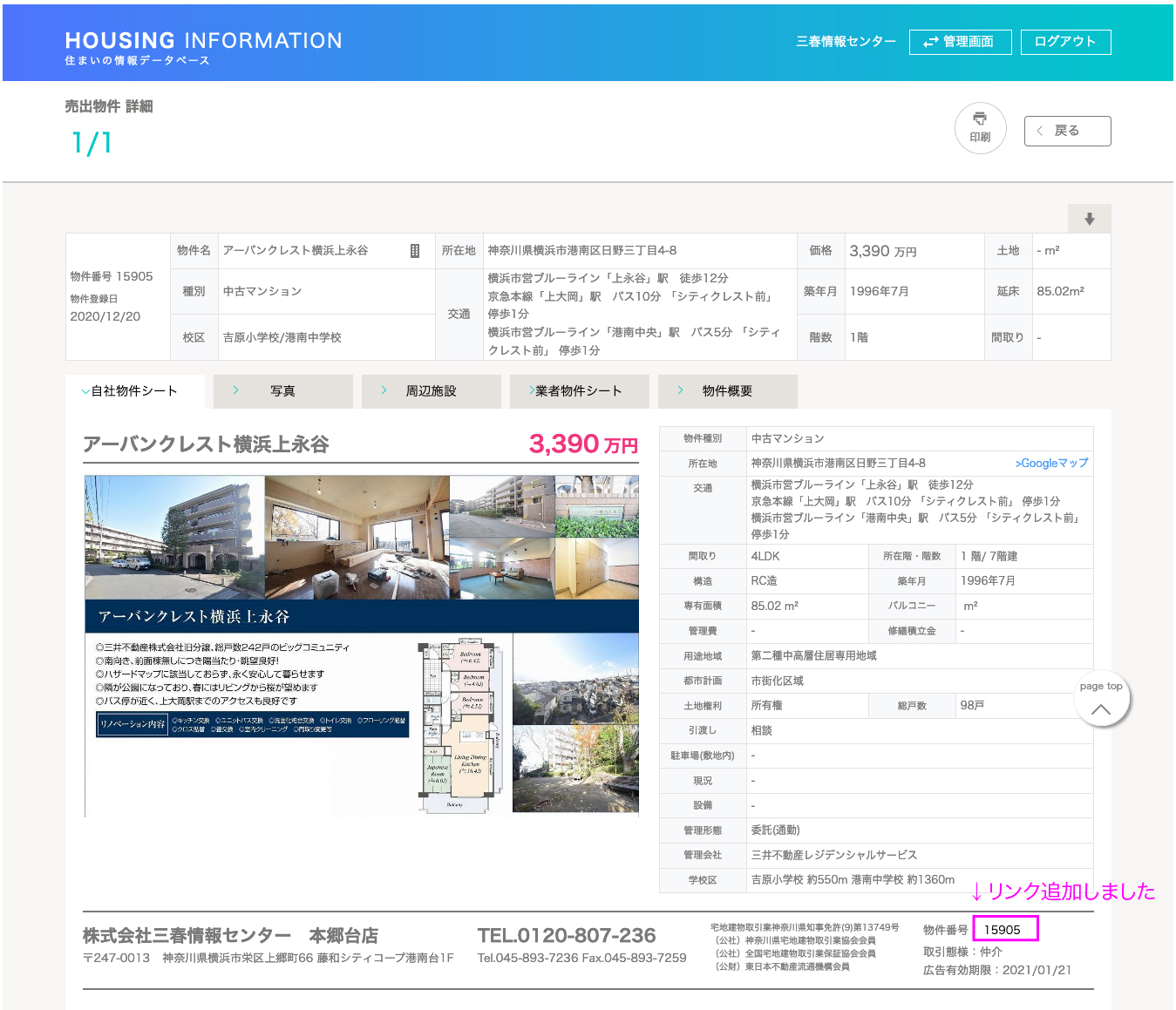Log out with the ログアウト button
1176x1010 pixels.
(1065, 42)
